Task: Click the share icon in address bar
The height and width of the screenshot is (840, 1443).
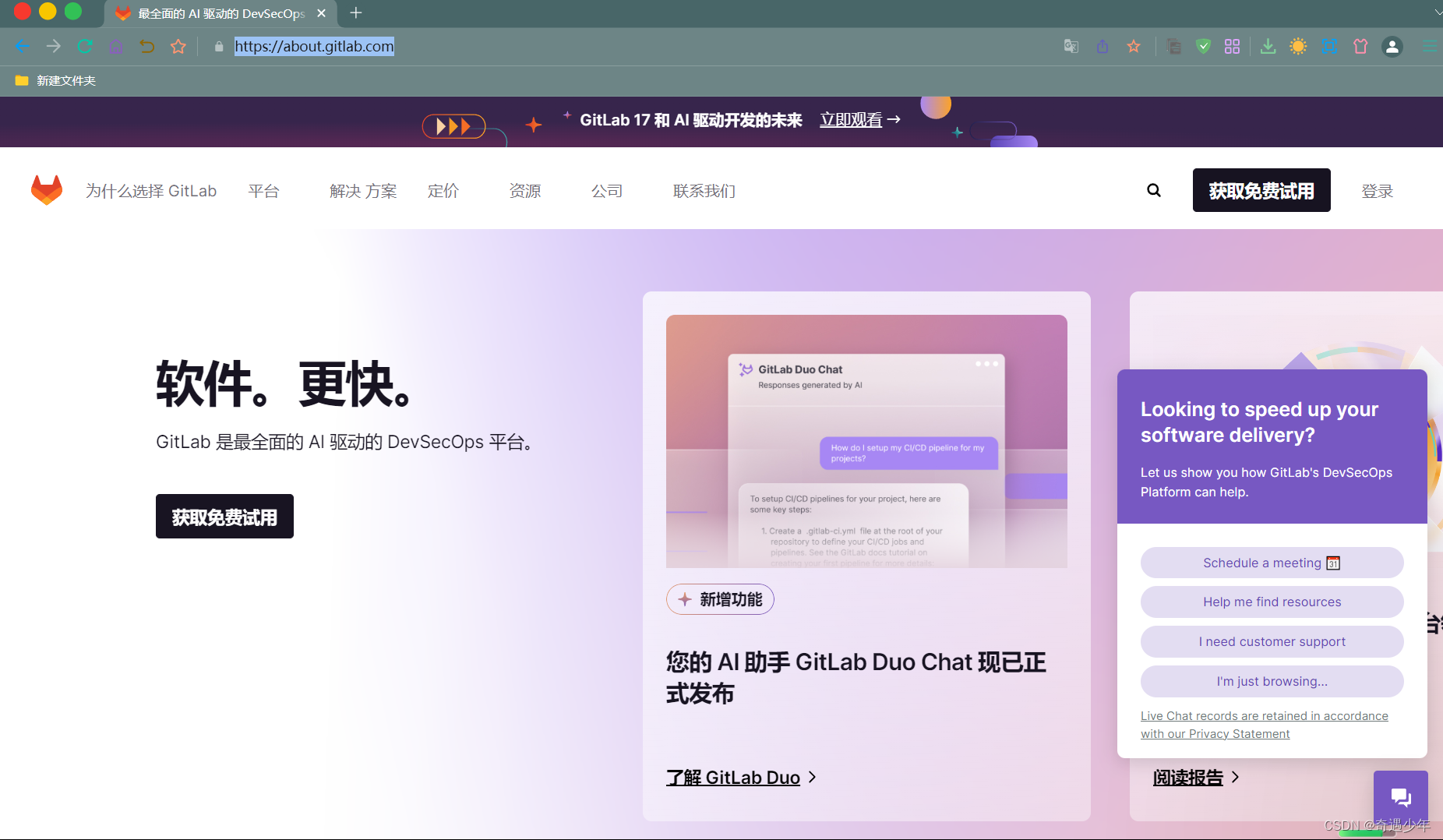Action: [1103, 46]
